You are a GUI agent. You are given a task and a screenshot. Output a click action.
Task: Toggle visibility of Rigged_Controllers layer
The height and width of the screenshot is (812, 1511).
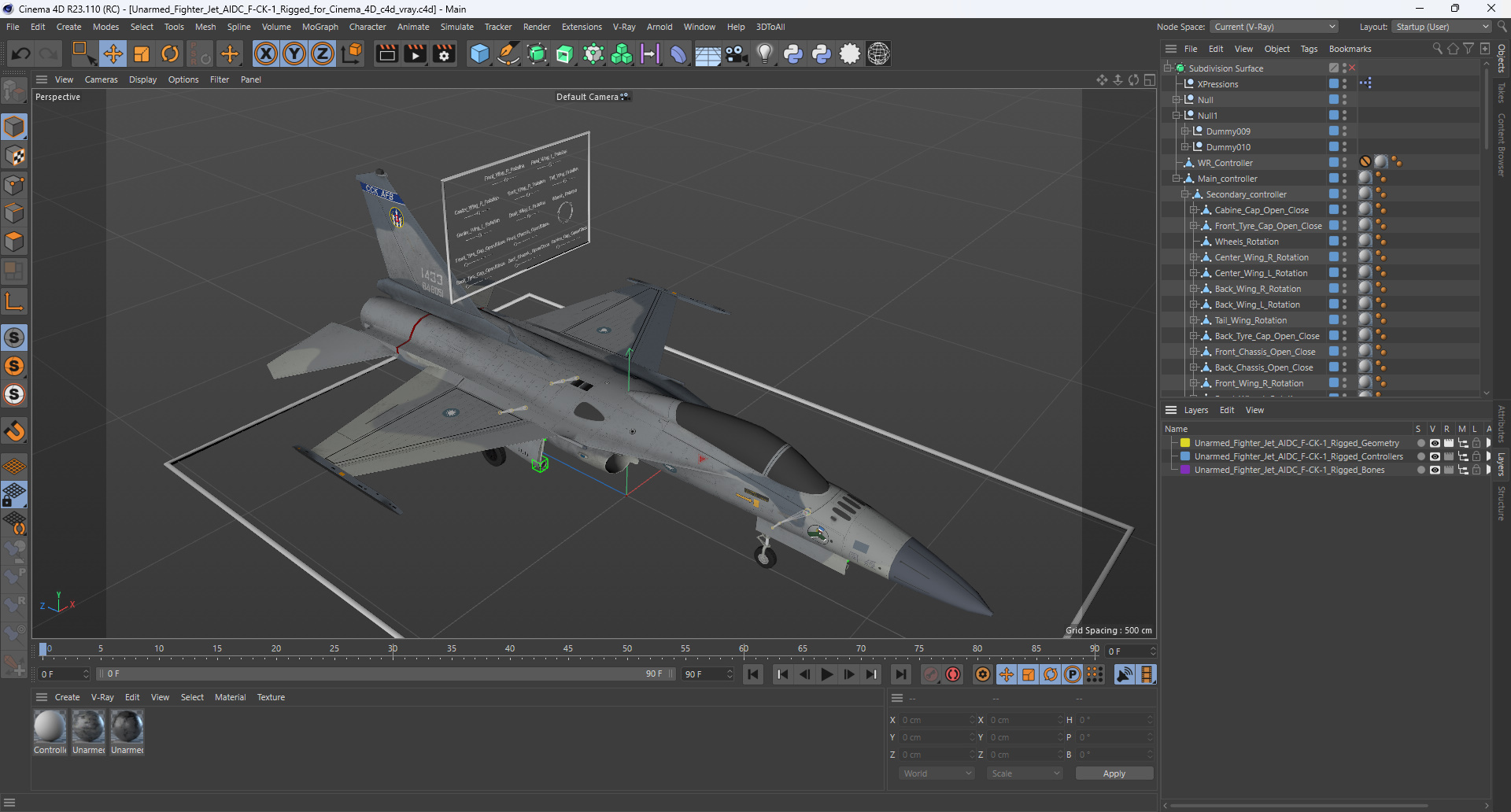tap(1435, 456)
